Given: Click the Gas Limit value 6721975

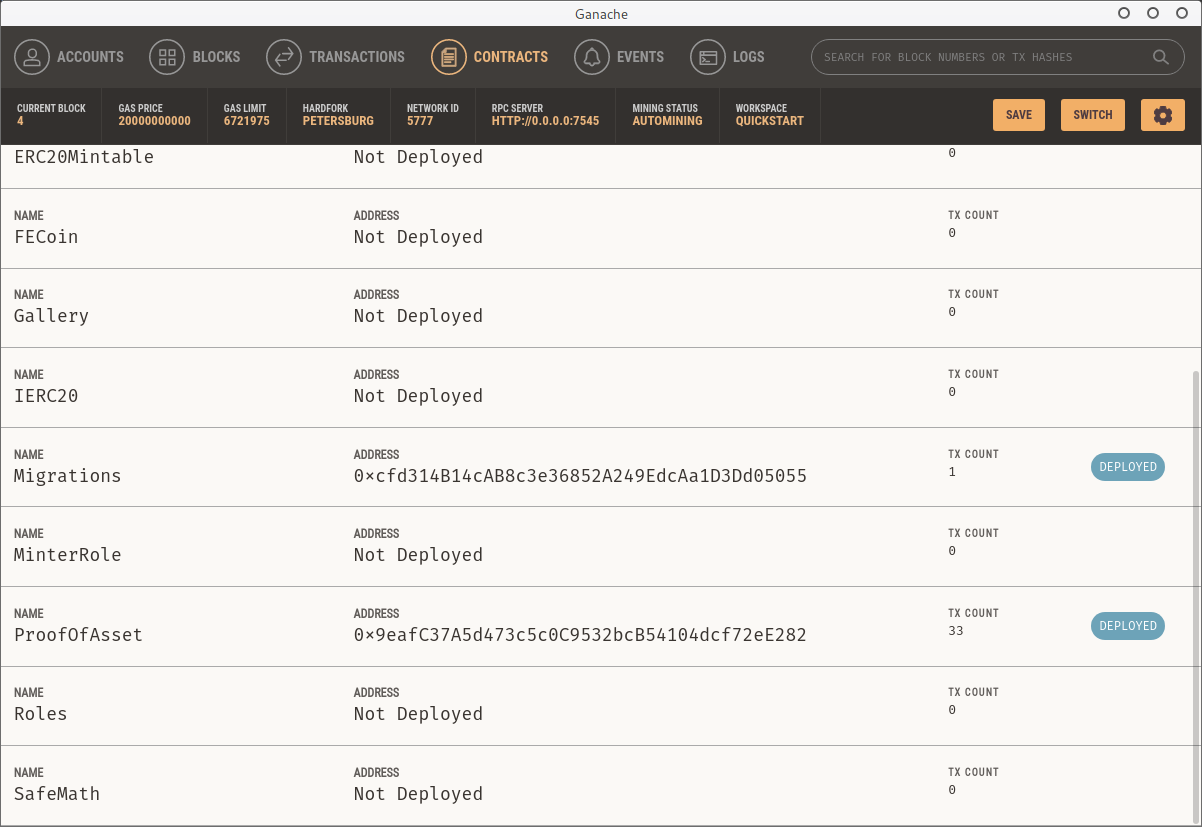Looking at the screenshot, I should [247, 121].
